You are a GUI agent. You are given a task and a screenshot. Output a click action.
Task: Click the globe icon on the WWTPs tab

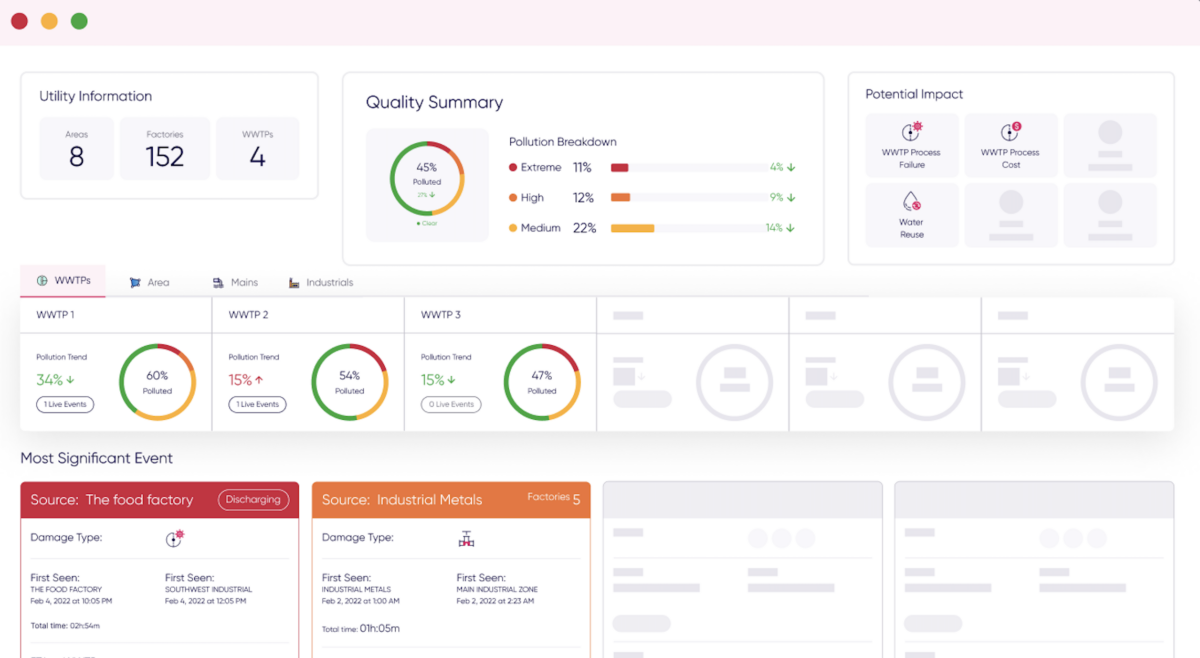[x=42, y=282]
